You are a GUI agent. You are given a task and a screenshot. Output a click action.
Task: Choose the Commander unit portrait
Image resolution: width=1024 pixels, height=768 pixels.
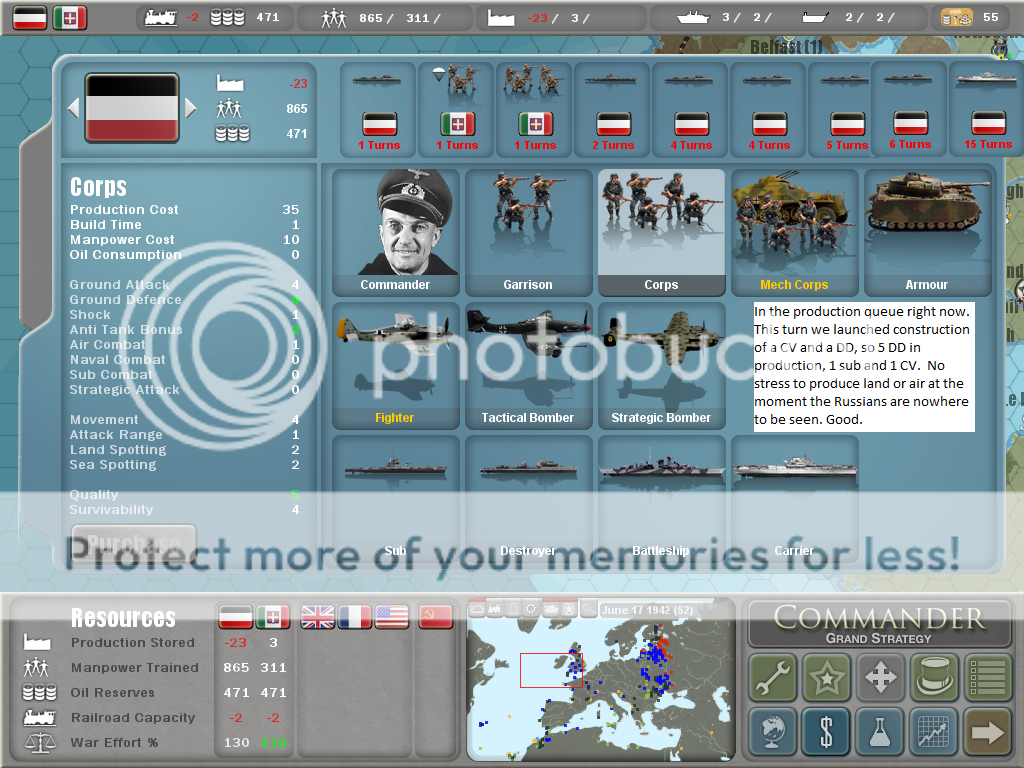tap(395, 232)
